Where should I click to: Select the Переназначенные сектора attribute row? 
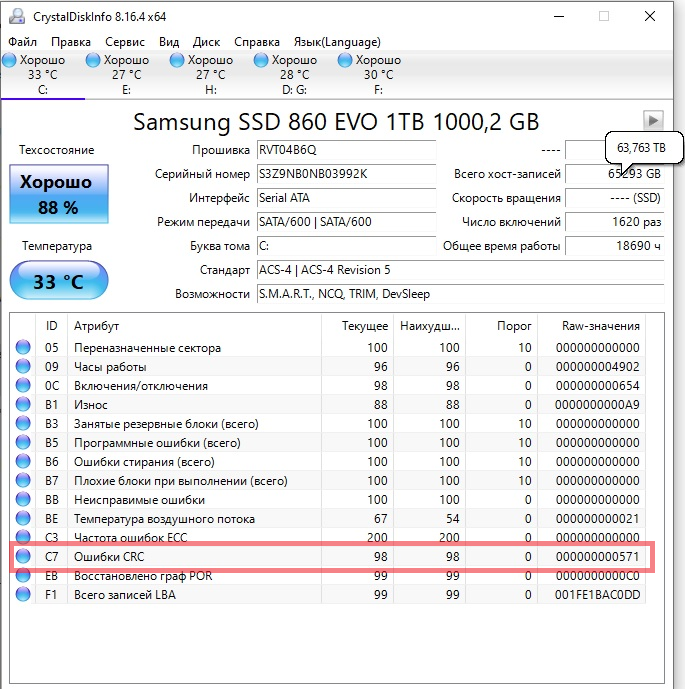[328, 348]
